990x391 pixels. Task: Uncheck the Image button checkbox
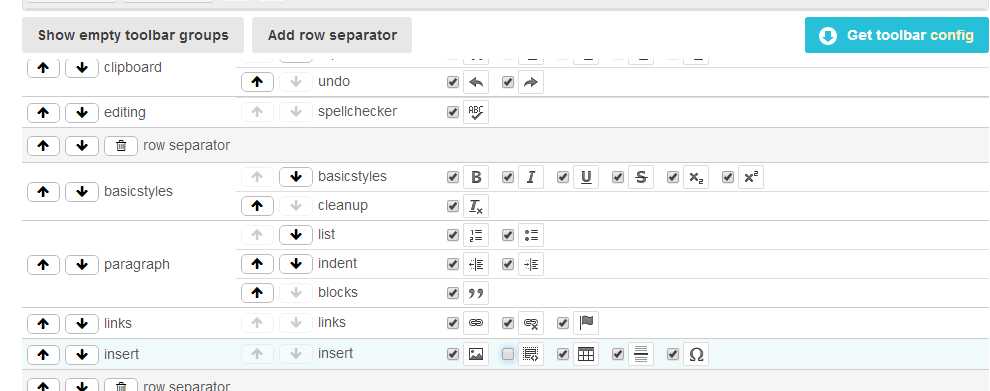pyautogui.click(x=453, y=354)
